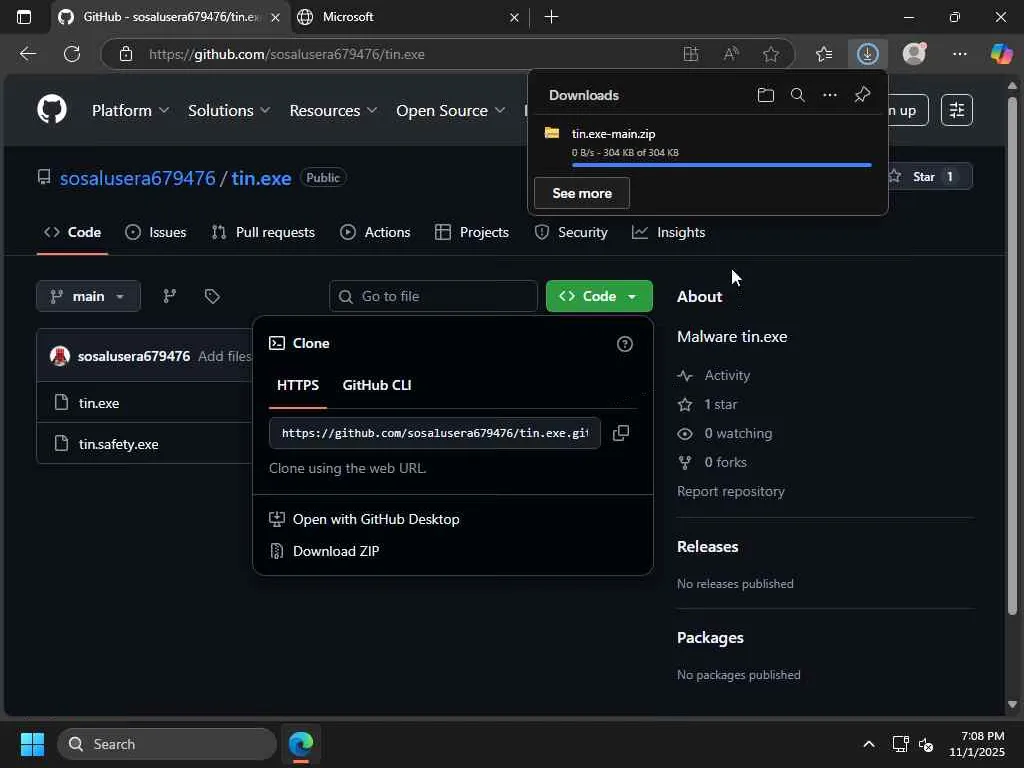Click the Windows Start button
Screen dimensions: 1024x768
coord(32,744)
